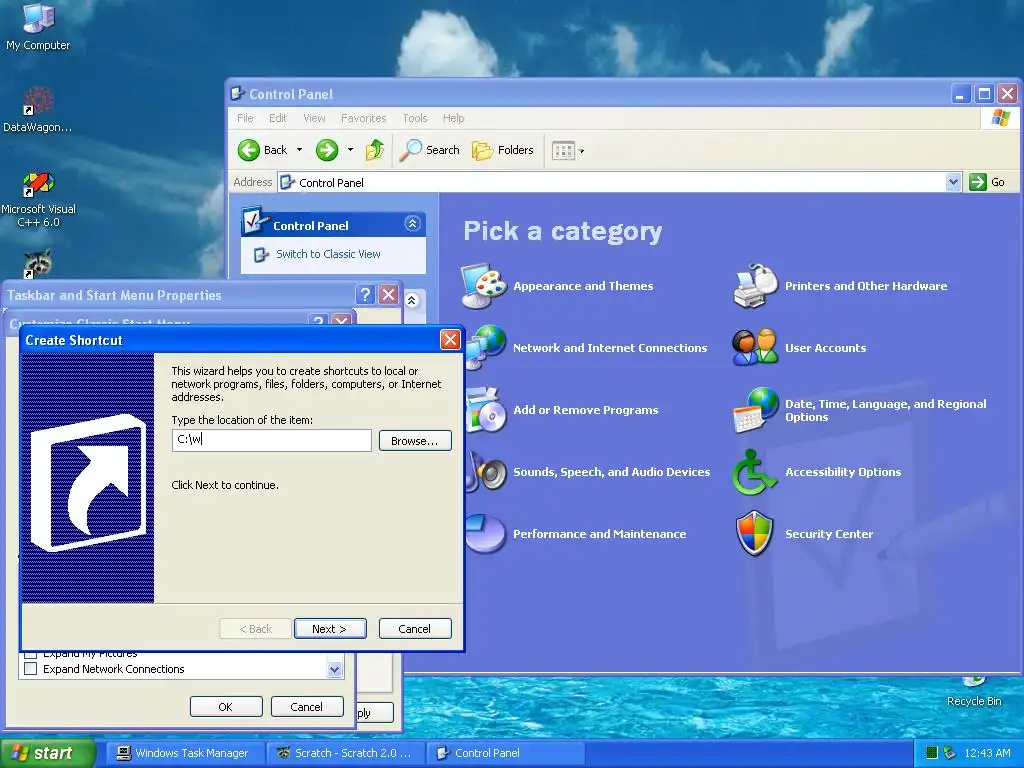1024x768 pixels.
Task: Open the Performance and Maintenance pie chart icon
Action: 486,534
